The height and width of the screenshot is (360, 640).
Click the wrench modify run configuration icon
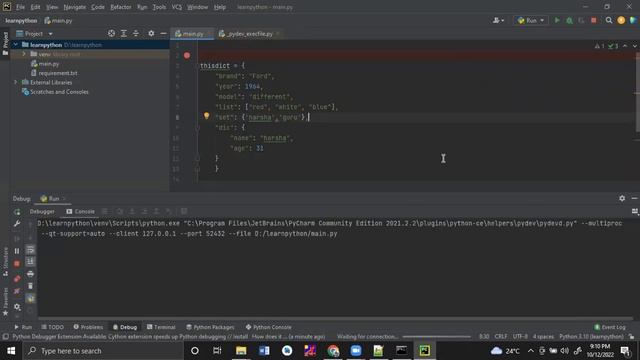point(17,224)
